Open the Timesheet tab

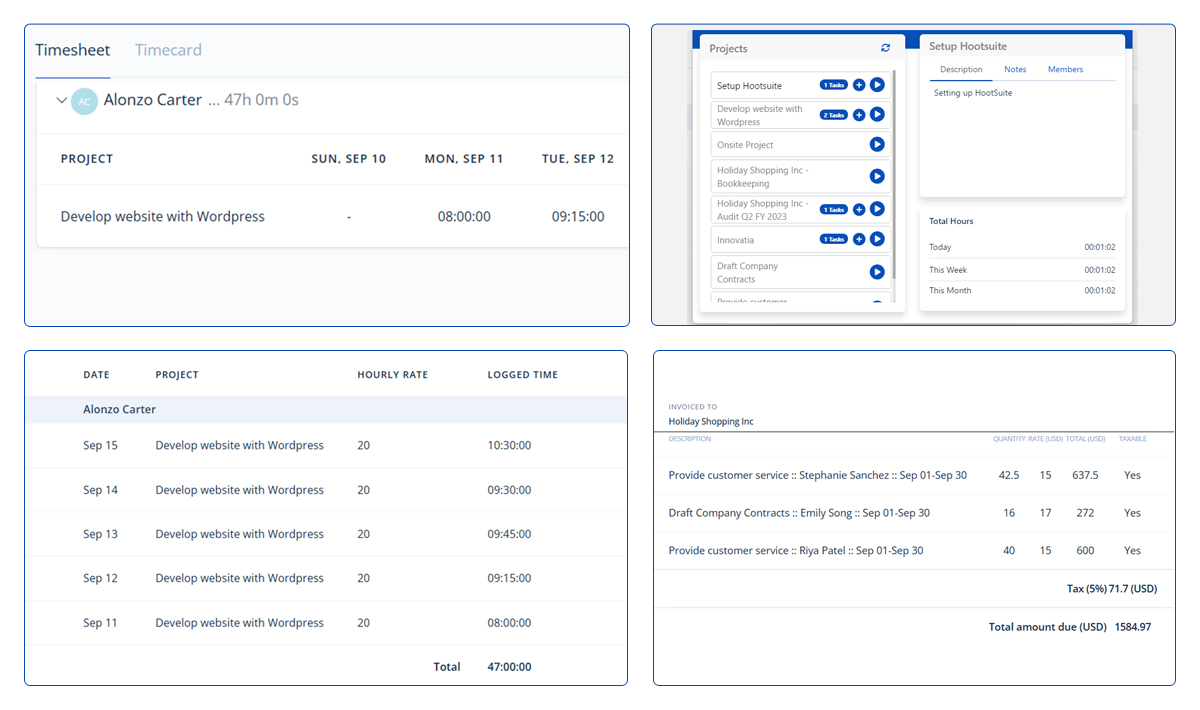pyautogui.click(x=73, y=50)
